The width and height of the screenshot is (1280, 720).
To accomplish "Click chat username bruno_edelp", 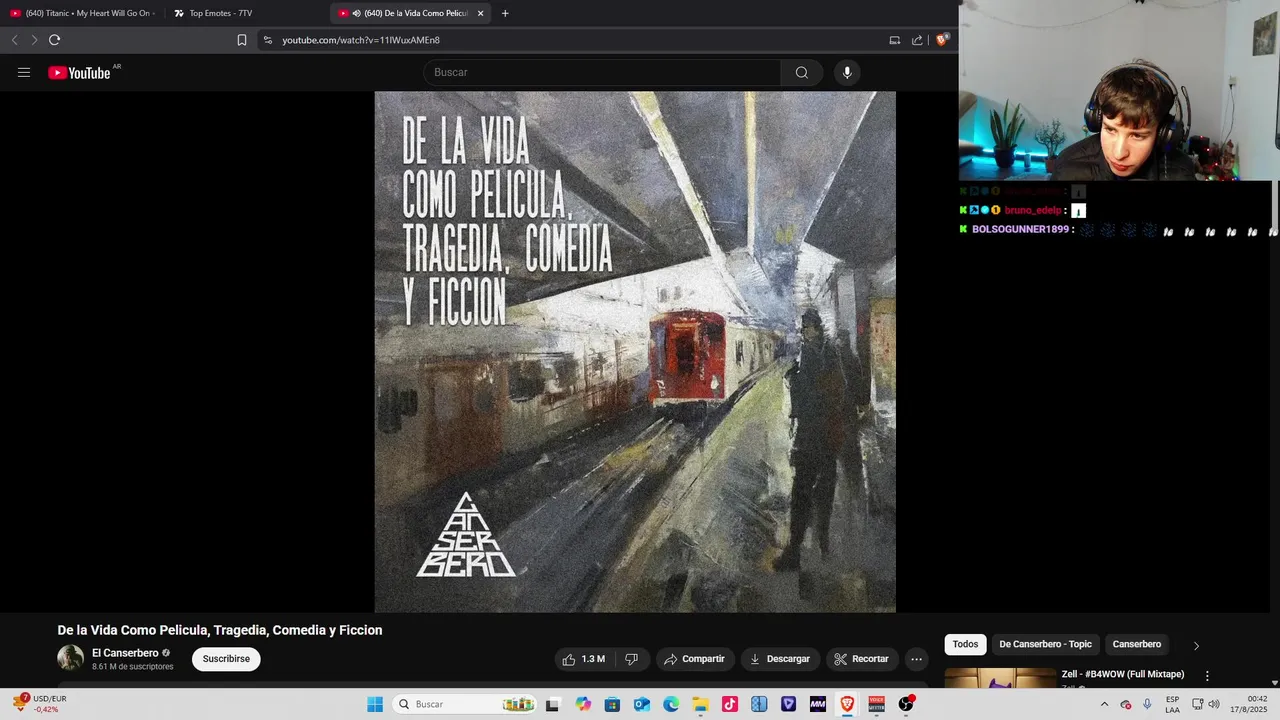I will click(x=1033, y=210).
